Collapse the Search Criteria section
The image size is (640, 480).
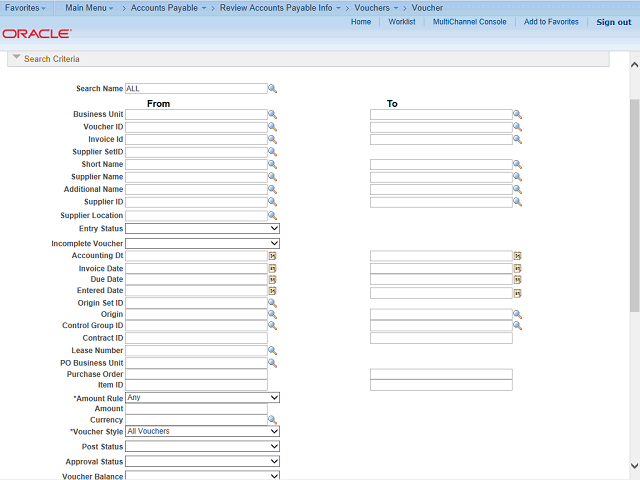point(16,58)
